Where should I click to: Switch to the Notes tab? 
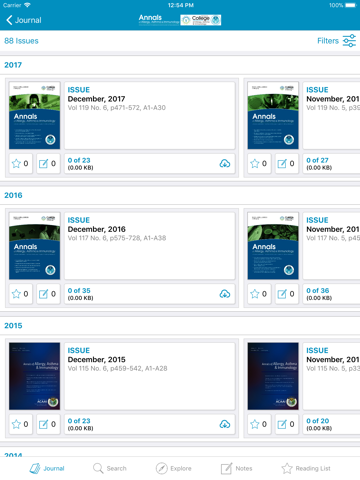[236, 468]
